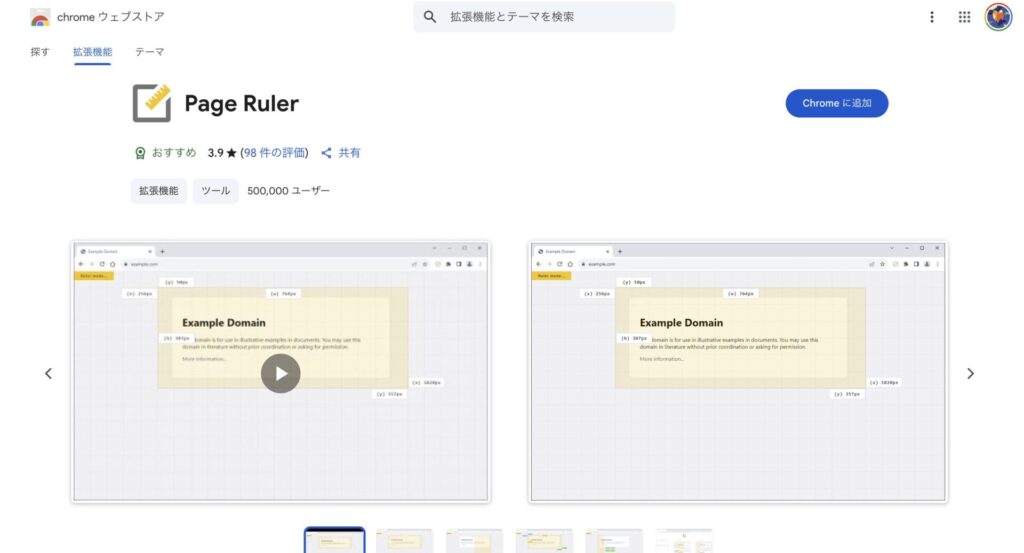This screenshot has width=1024, height=553.
Task: Click the Page Ruler title text
Action: coord(242,103)
